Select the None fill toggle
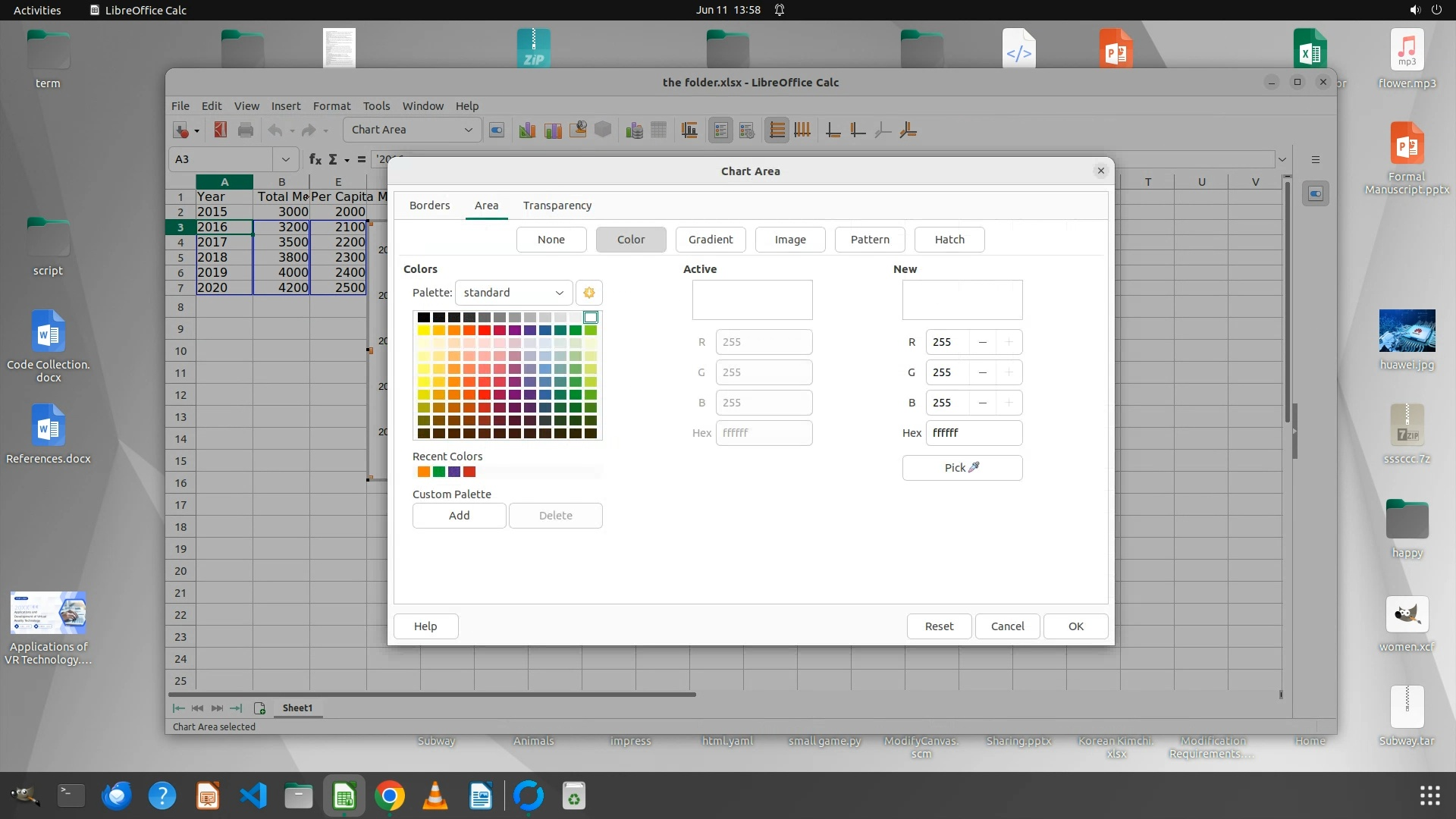The image size is (1456, 819). pyautogui.click(x=551, y=240)
